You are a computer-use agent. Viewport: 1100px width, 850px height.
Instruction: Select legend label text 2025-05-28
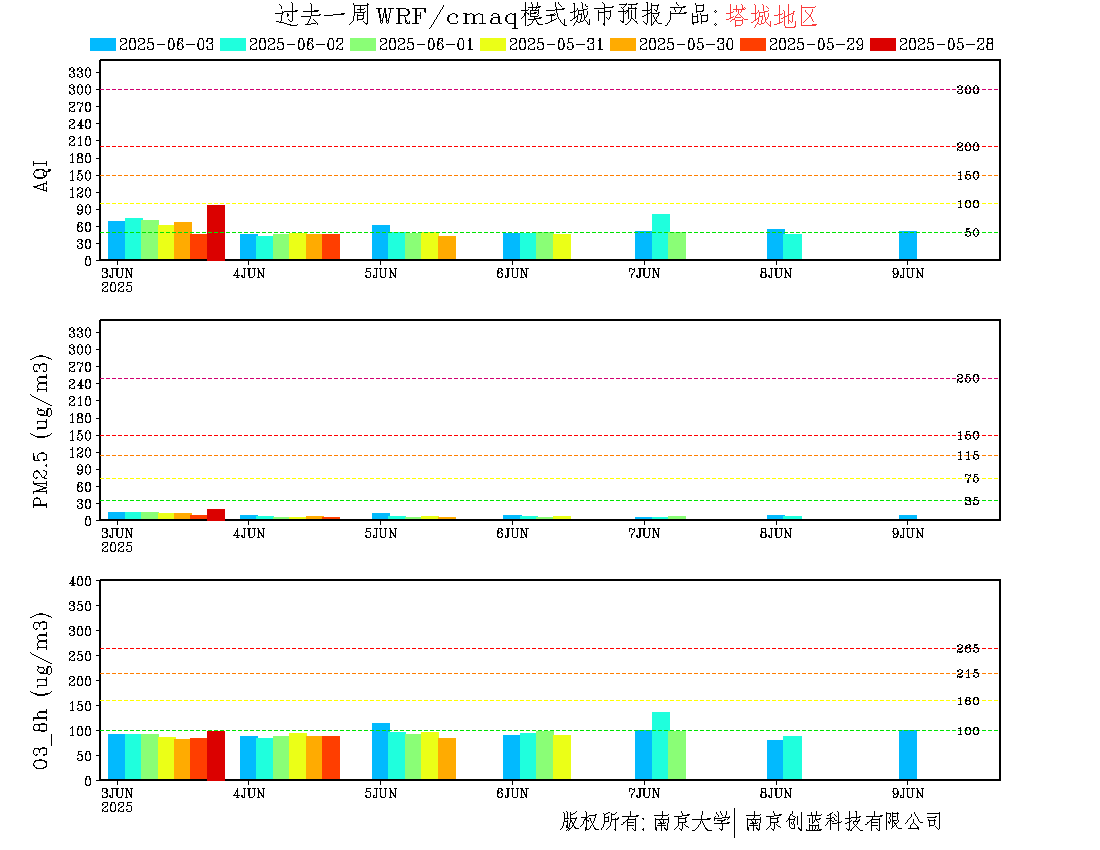pyautogui.click(x=946, y=44)
